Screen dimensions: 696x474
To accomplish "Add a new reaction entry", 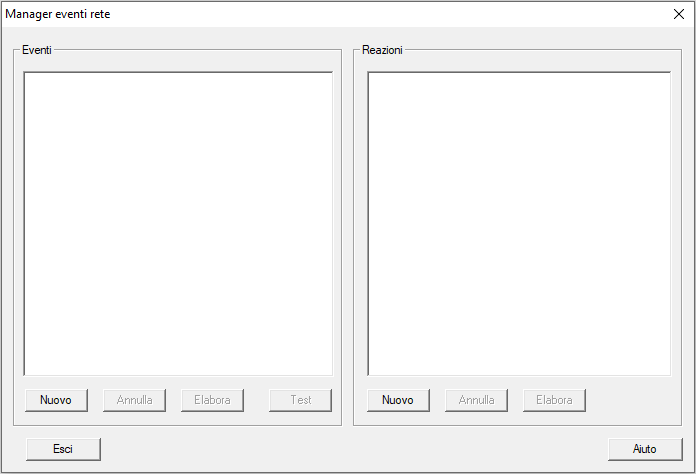I will coord(398,400).
